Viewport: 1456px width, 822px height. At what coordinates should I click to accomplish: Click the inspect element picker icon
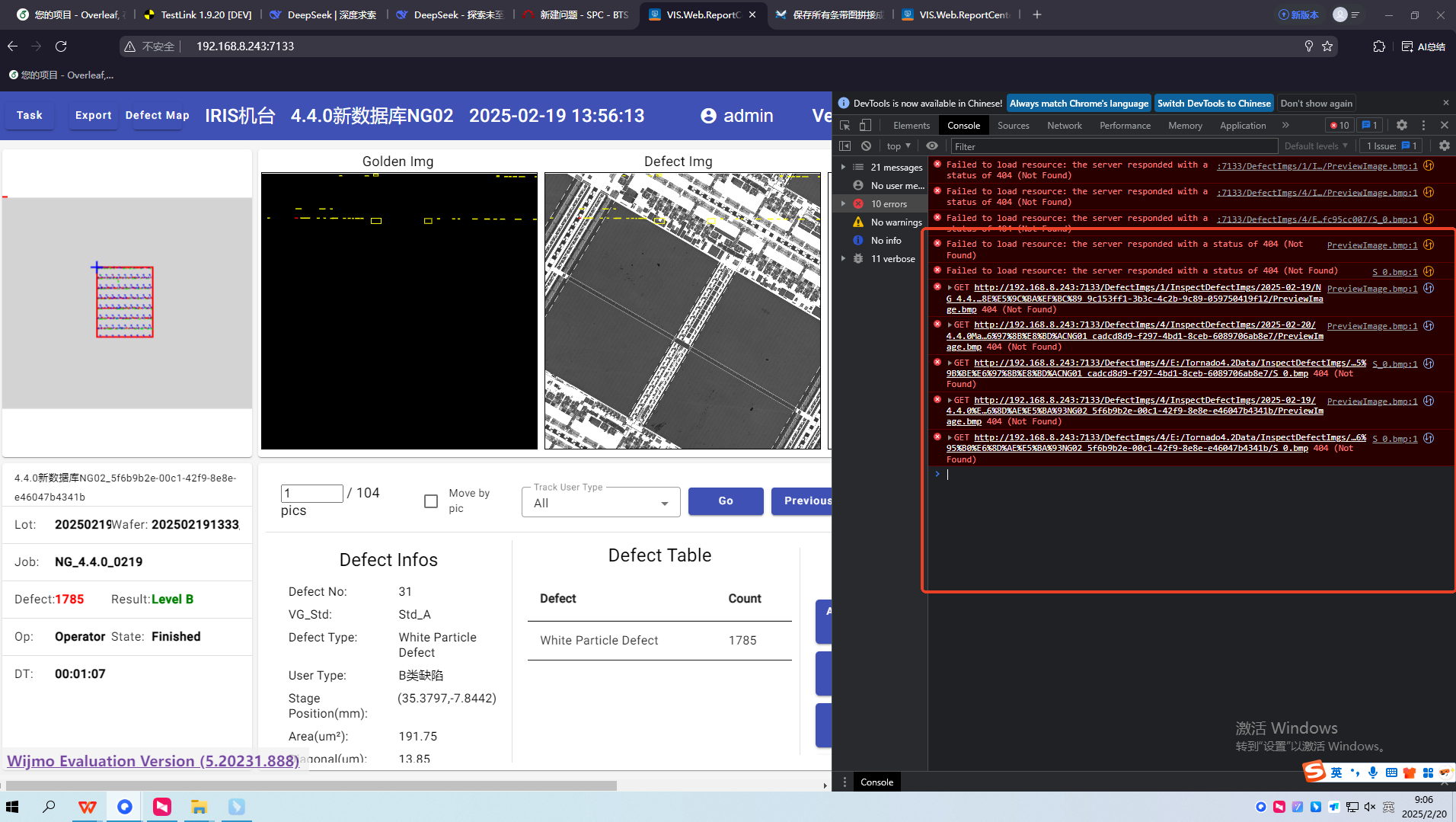845,125
